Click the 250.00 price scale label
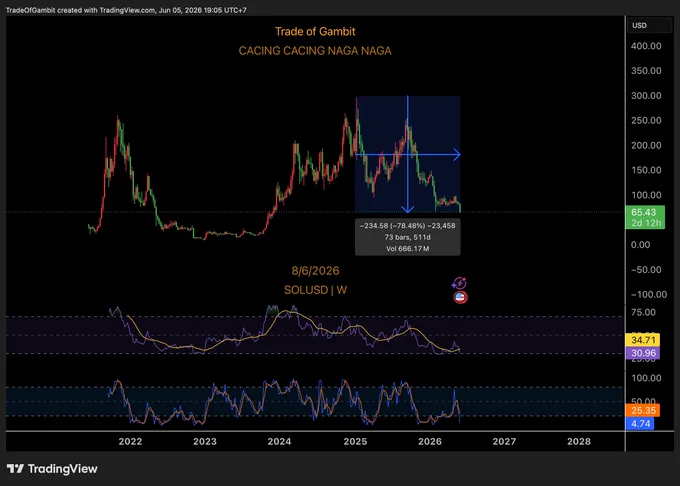The width and height of the screenshot is (680, 486). (x=646, y=121)
